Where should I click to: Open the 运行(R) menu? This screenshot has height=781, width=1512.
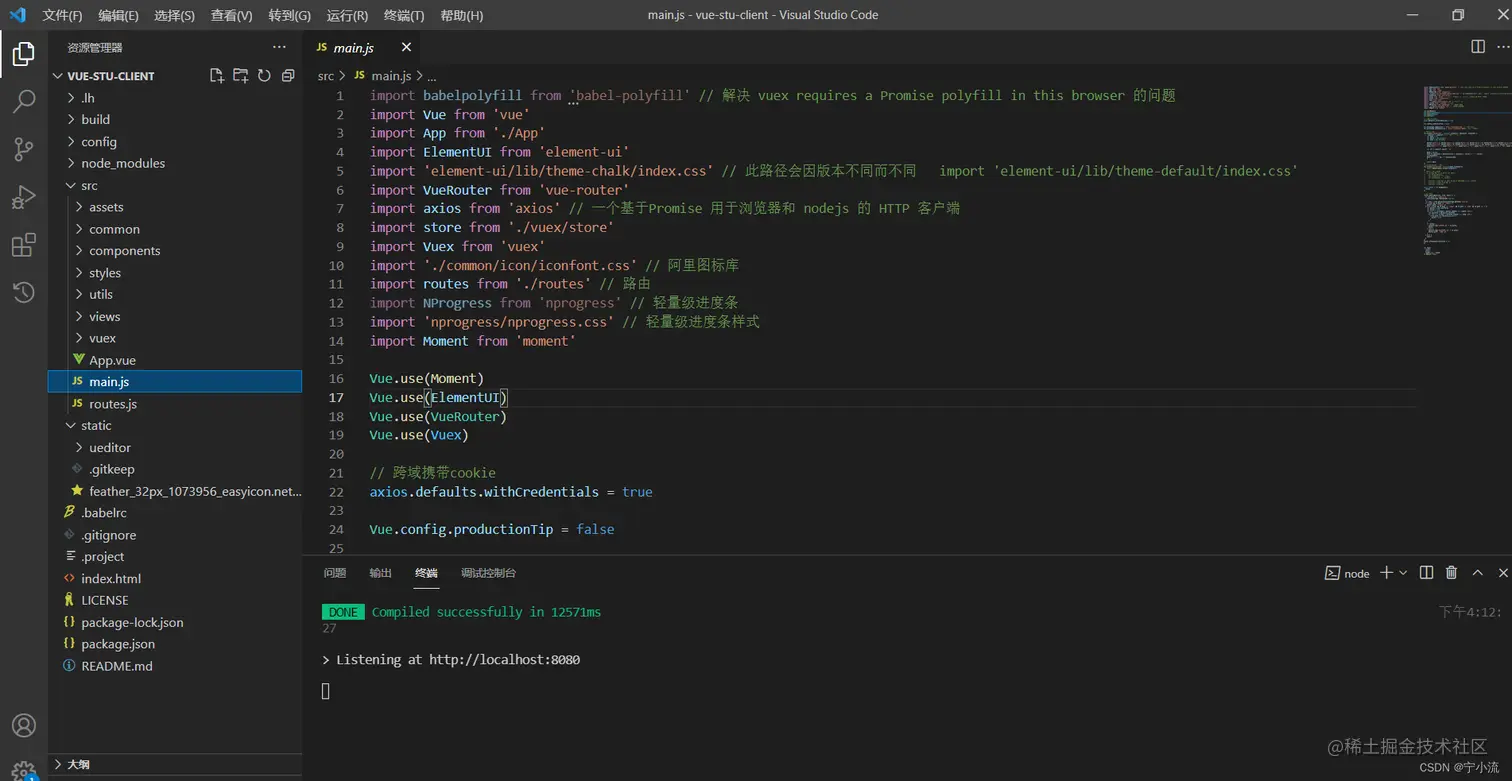(347, 15)
